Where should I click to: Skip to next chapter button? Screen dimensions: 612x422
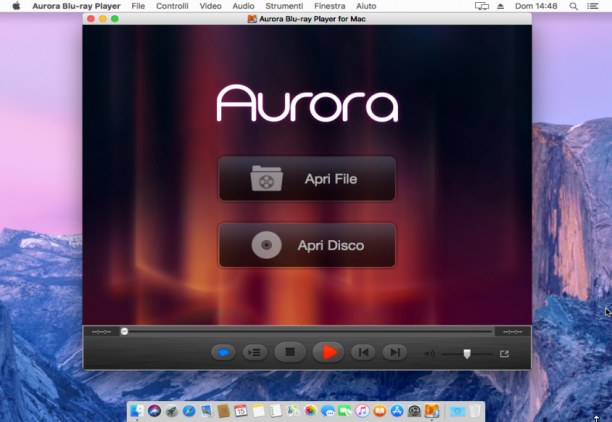tap(395, 353)
